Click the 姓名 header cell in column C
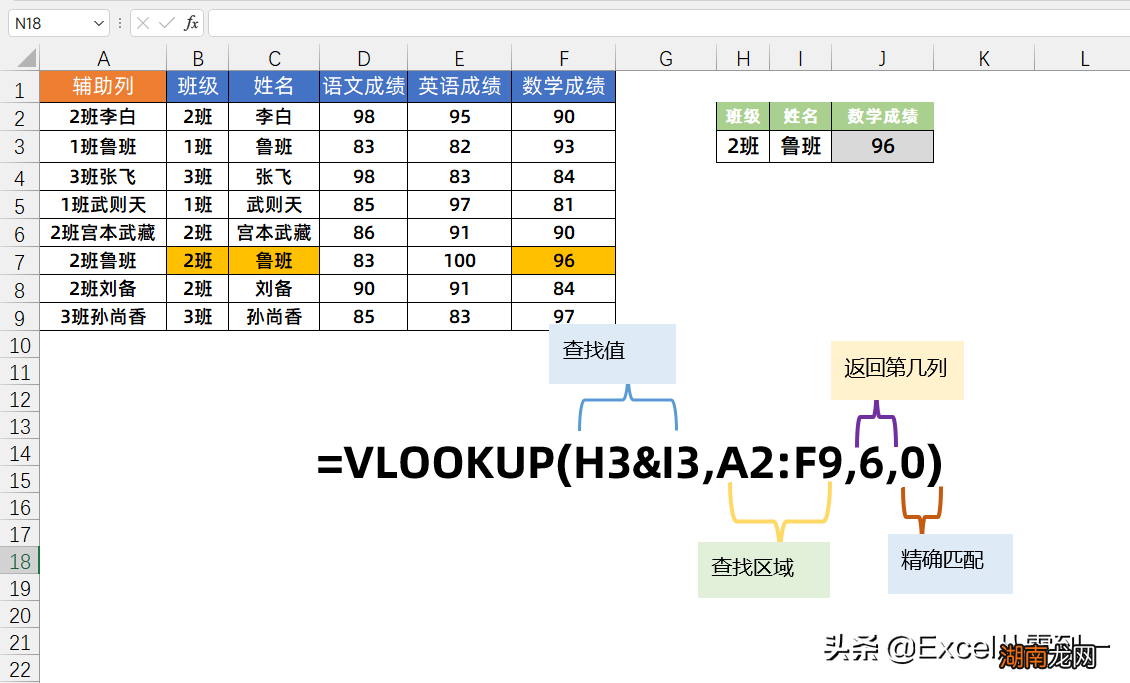 [x=273, y=87]
